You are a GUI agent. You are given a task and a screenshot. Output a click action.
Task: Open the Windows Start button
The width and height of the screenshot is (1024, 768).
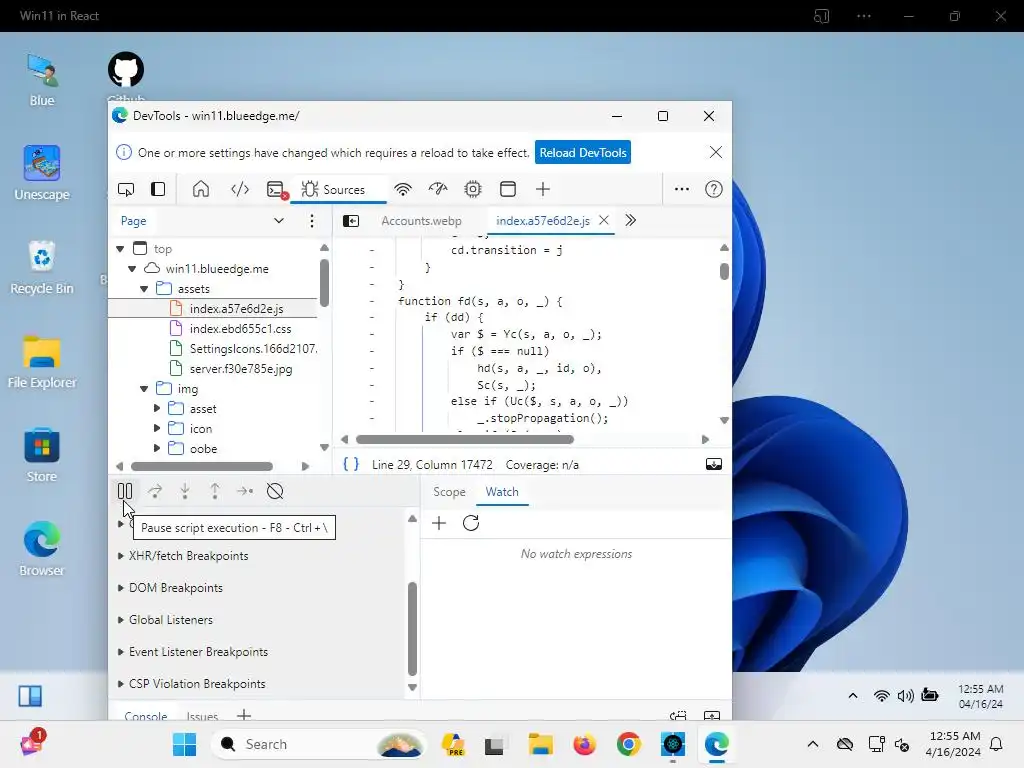184,744
